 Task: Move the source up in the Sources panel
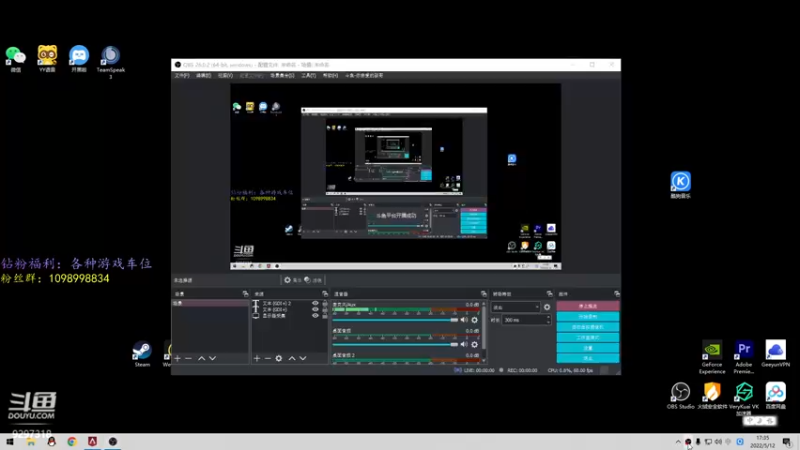[292, 358]
